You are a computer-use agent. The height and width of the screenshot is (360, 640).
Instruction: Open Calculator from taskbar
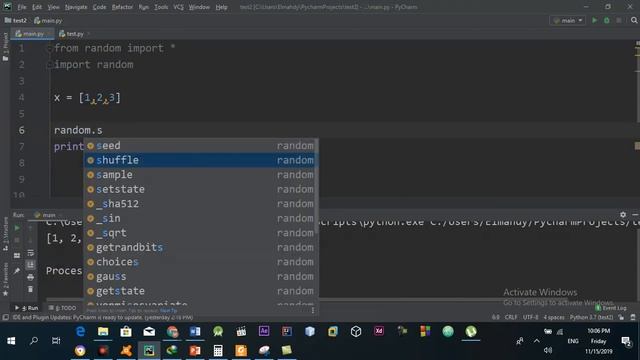coord(218,351)
